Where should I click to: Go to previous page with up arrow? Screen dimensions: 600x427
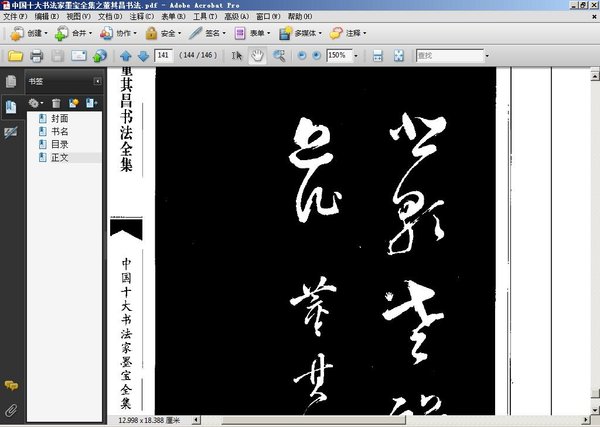click(x=126, y=56)
